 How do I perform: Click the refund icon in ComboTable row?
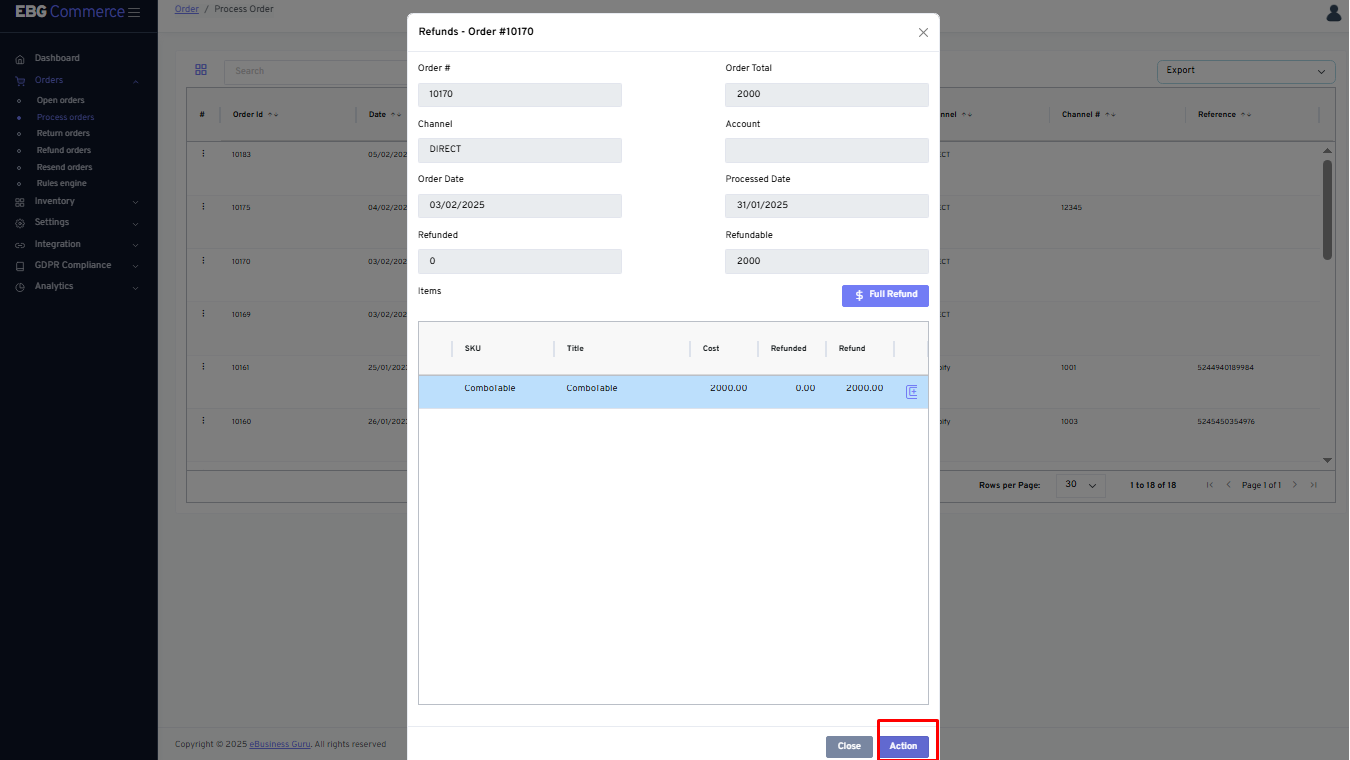(x=911, y=392)
